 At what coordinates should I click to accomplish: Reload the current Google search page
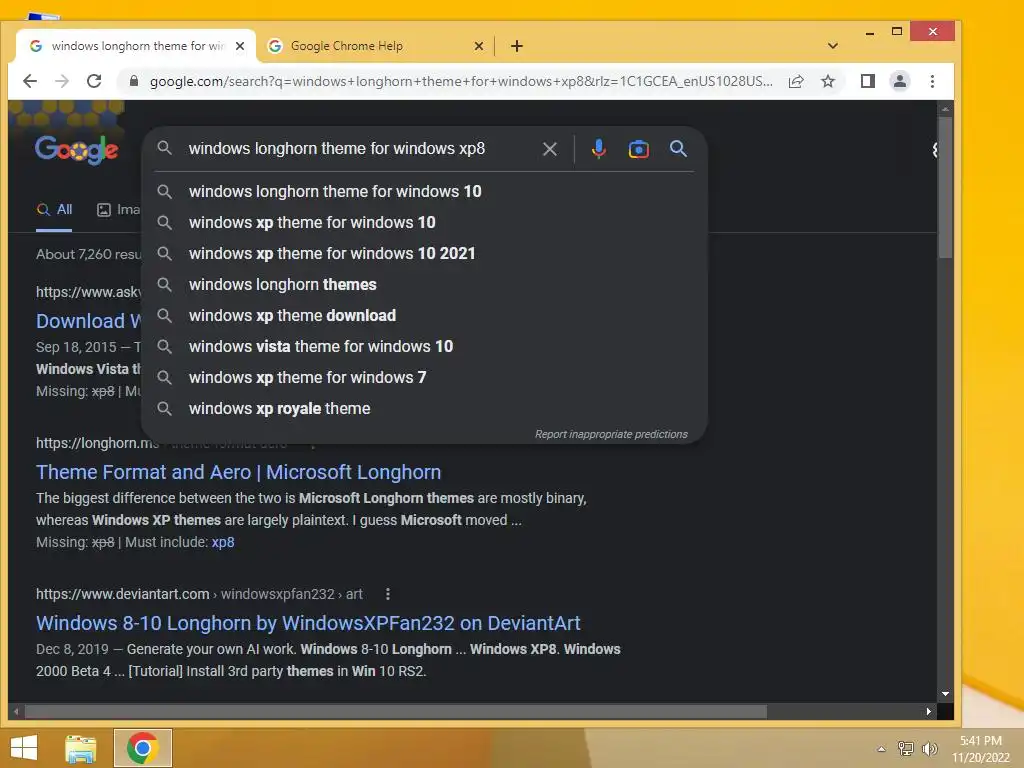94,81
